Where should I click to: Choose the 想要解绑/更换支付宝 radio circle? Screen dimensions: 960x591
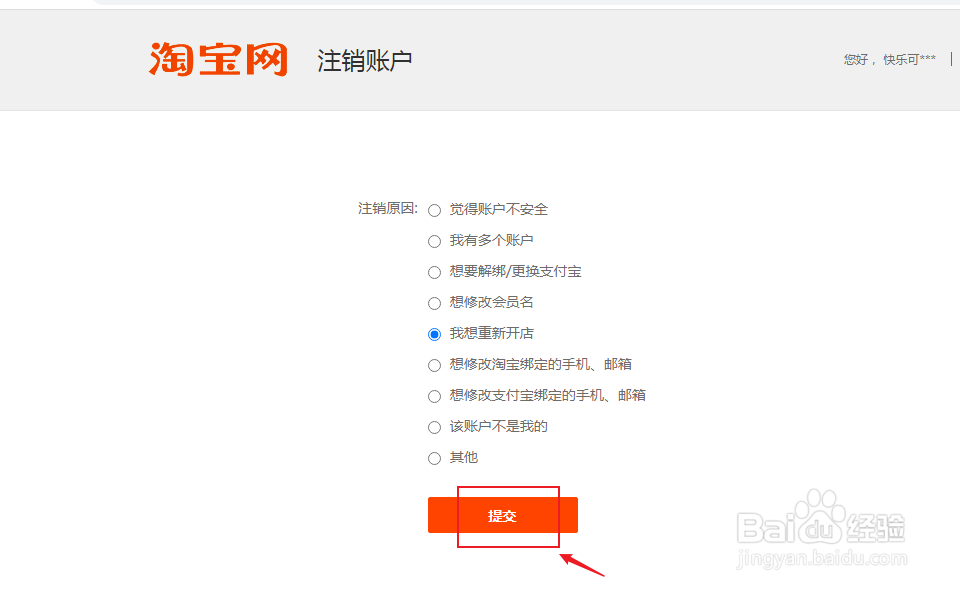tap(434, 273)
